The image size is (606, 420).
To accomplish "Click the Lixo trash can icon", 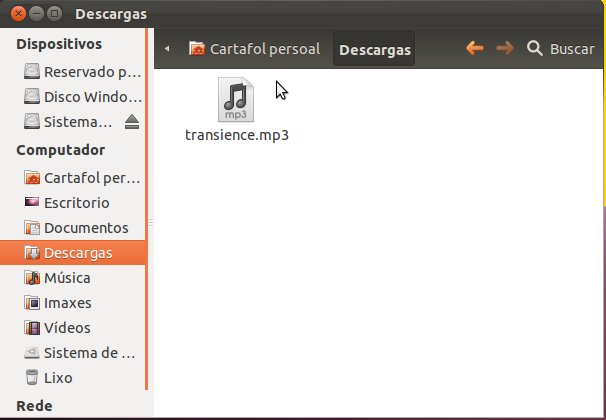I will point(32,377).
